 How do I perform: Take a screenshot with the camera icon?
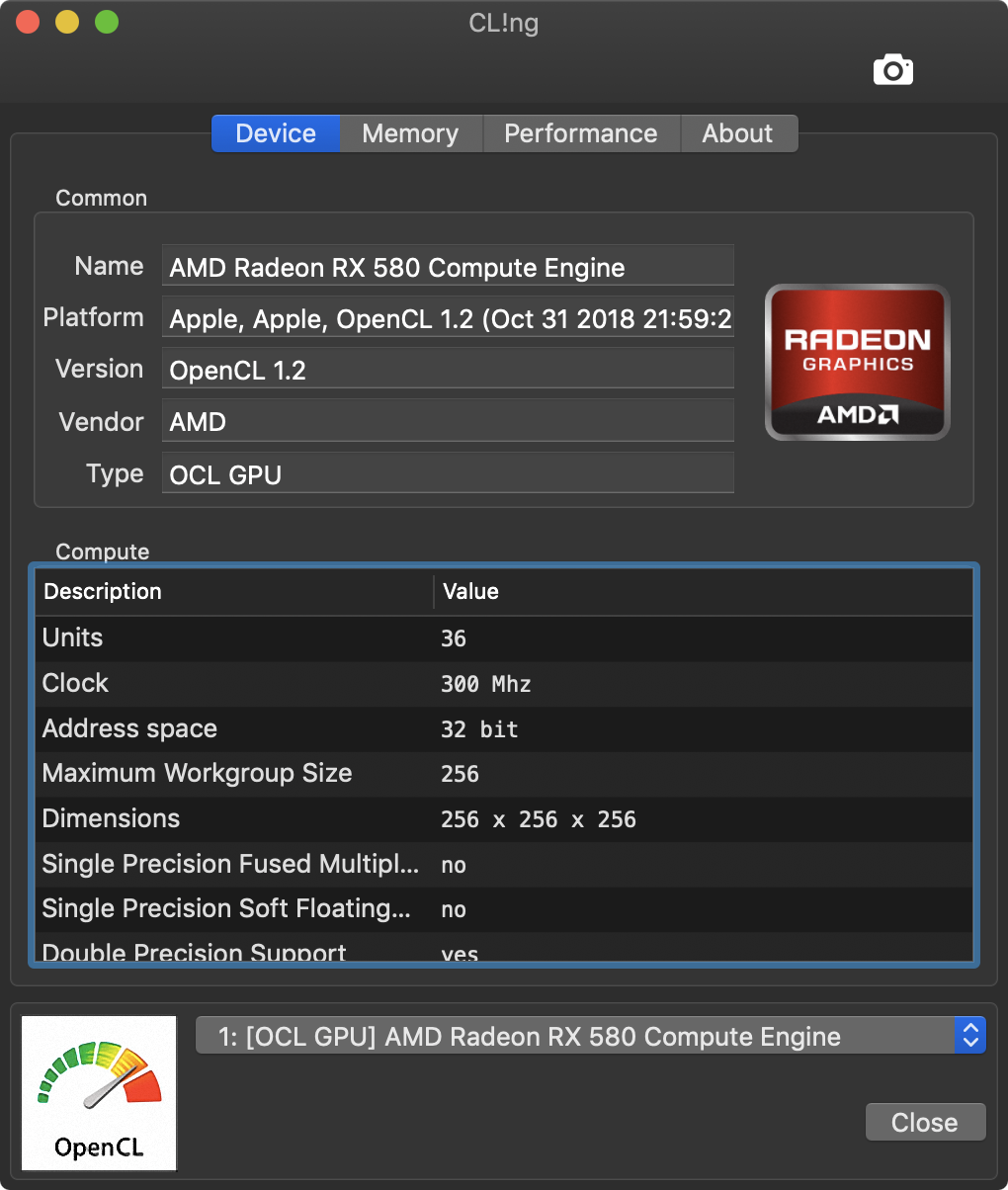tap(893, 70)
